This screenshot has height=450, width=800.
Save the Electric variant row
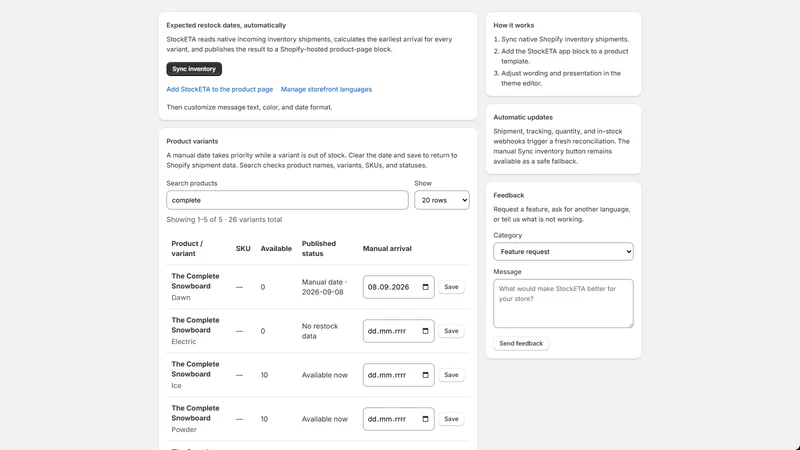[x=451, y=331]
